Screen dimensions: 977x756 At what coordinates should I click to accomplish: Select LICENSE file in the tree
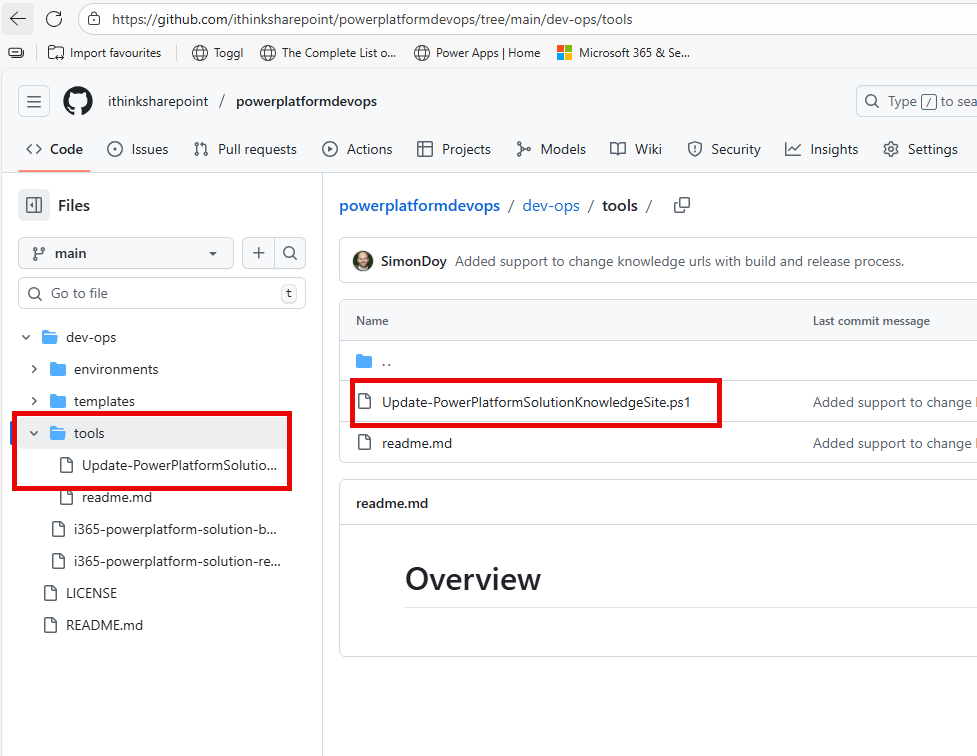click(x=91, y=593)
